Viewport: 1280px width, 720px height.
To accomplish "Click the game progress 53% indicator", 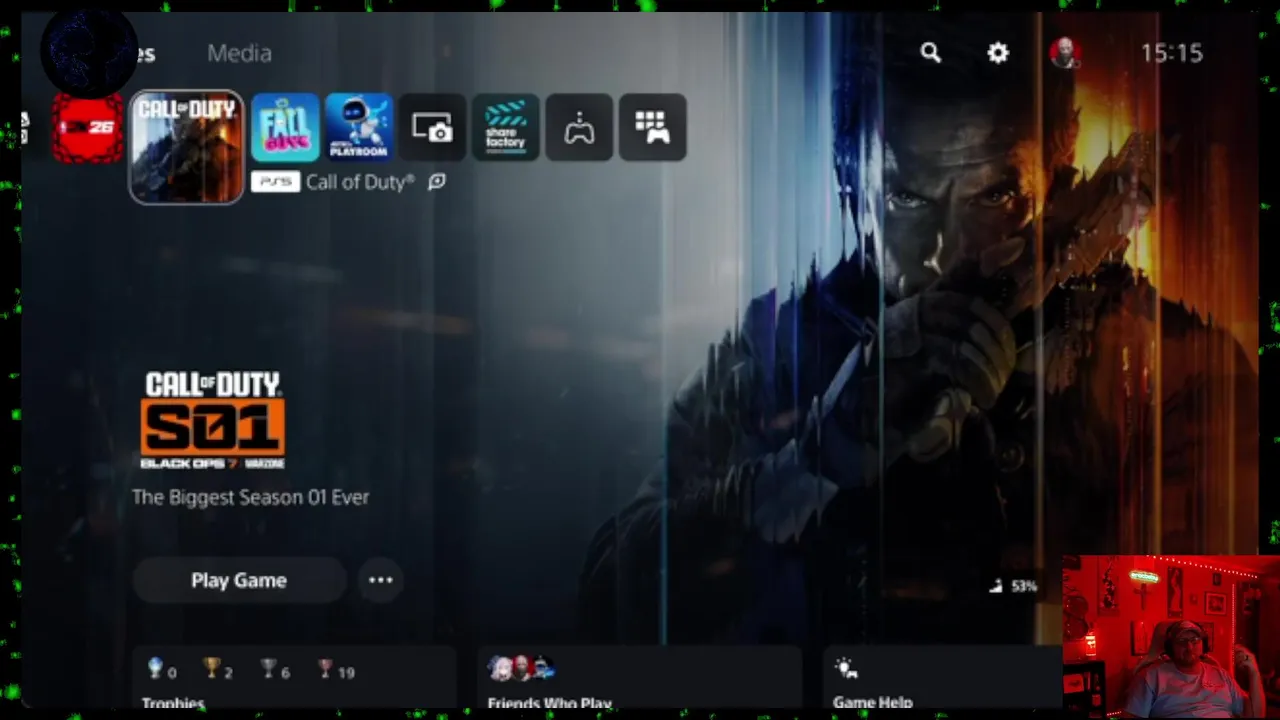I will coord(1013,586).
